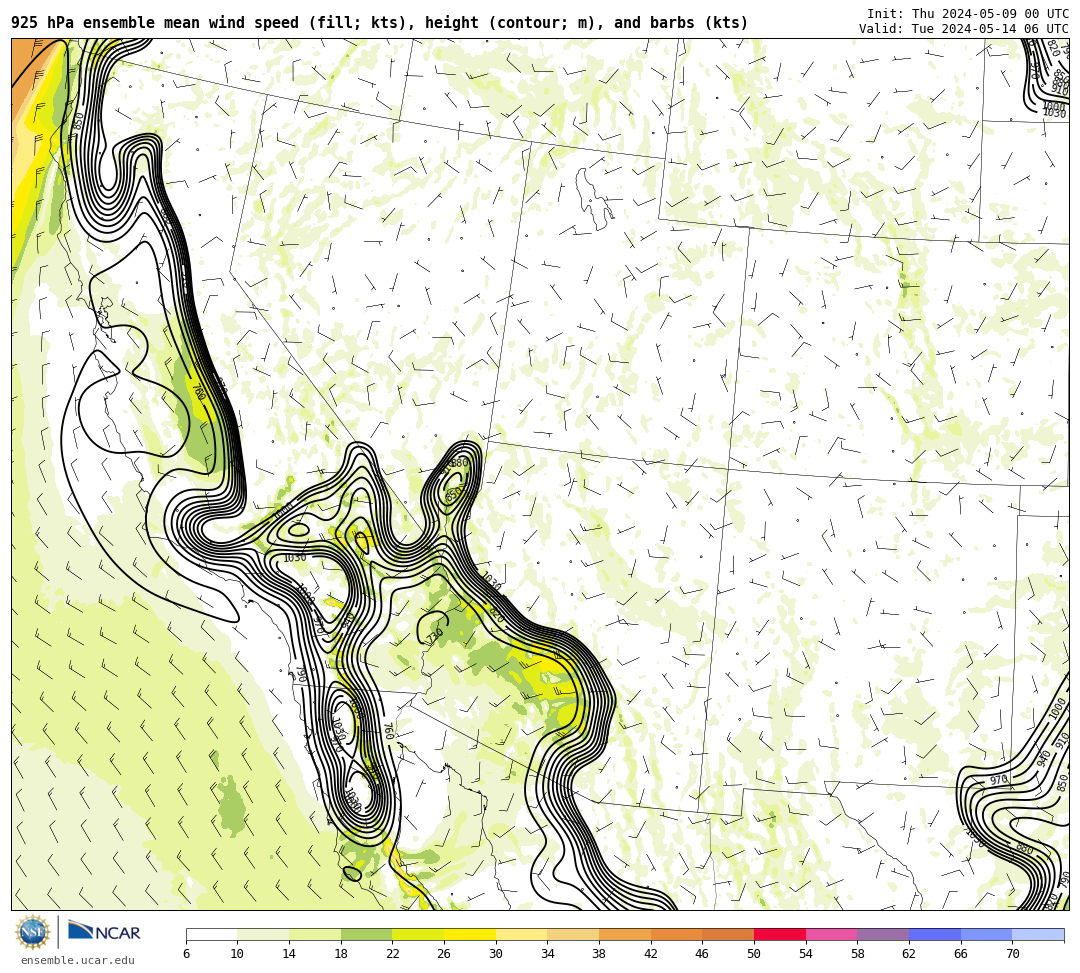1080x973 pixels.
Task: Click the colorbar tick label 70
Action: [x=1012, y=954]
